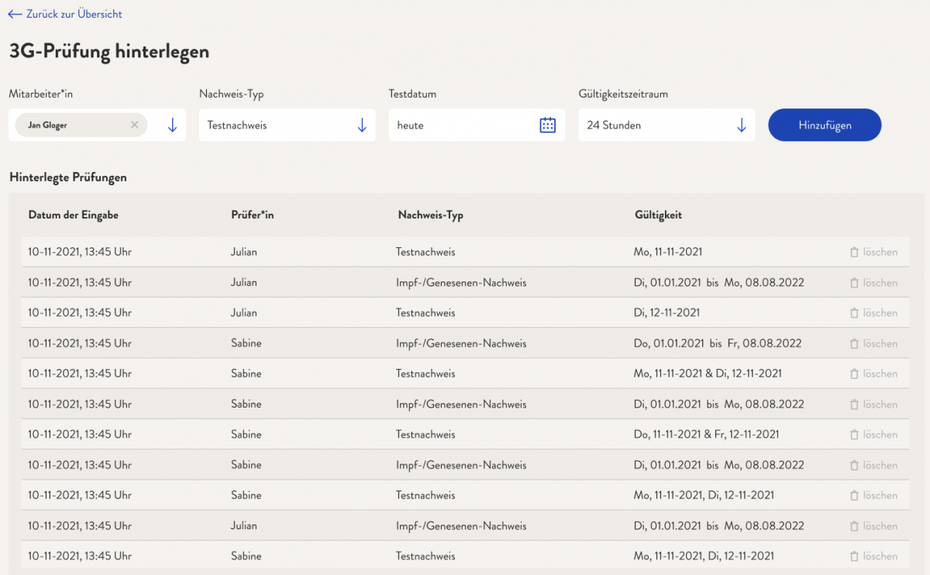Click 'Testnachweis' in the 'Do, 11-11-2021 & Fr' row

(425, 434)
